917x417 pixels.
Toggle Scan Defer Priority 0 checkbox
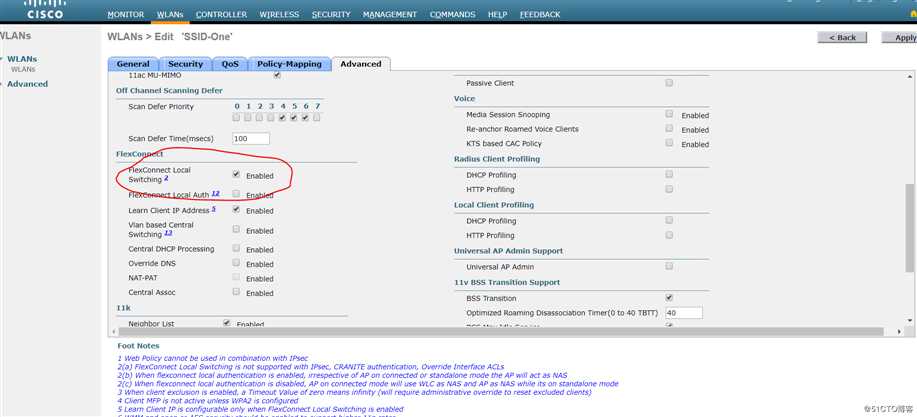236,117
